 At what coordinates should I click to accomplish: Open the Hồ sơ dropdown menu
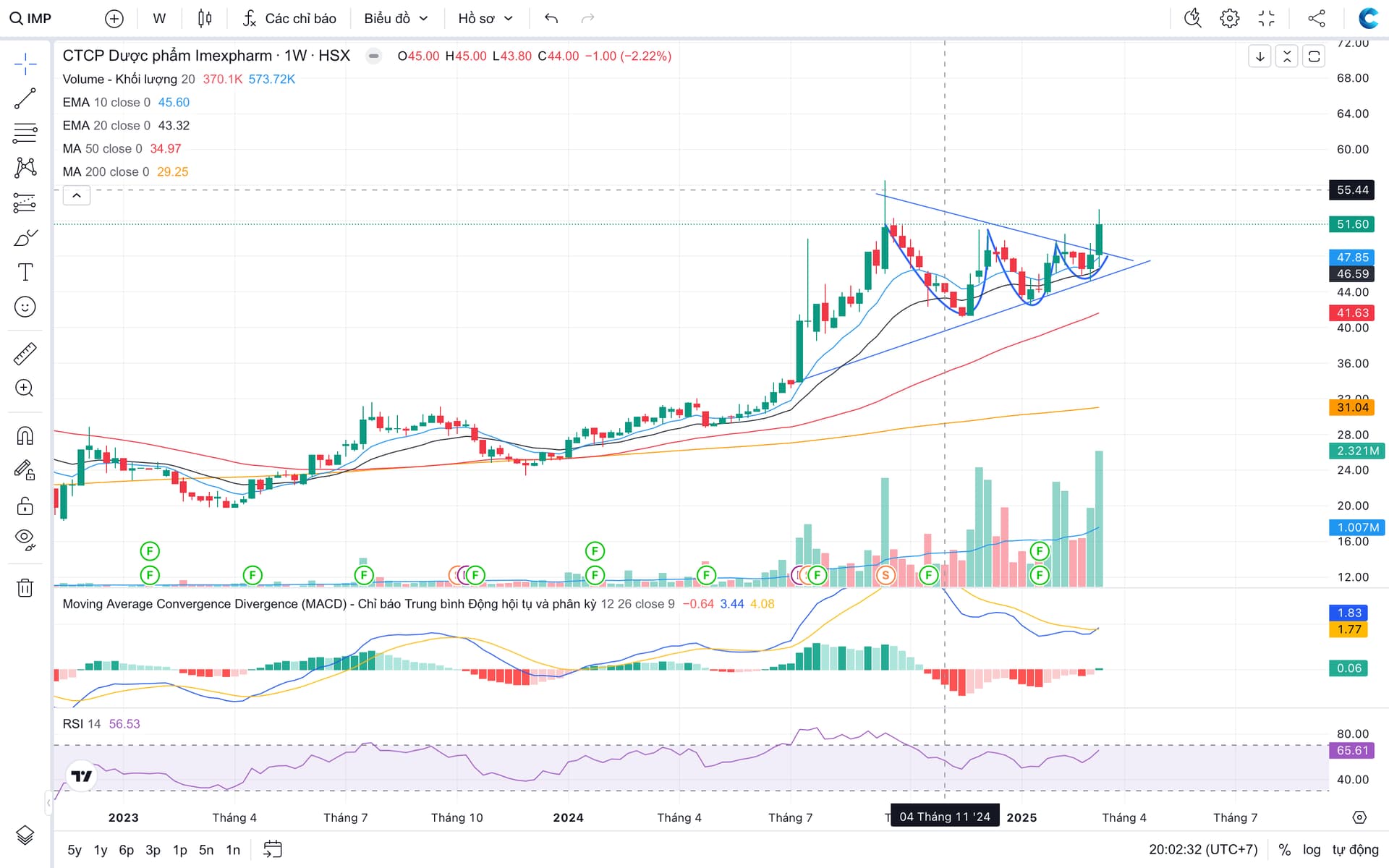(x=485, y=18)
